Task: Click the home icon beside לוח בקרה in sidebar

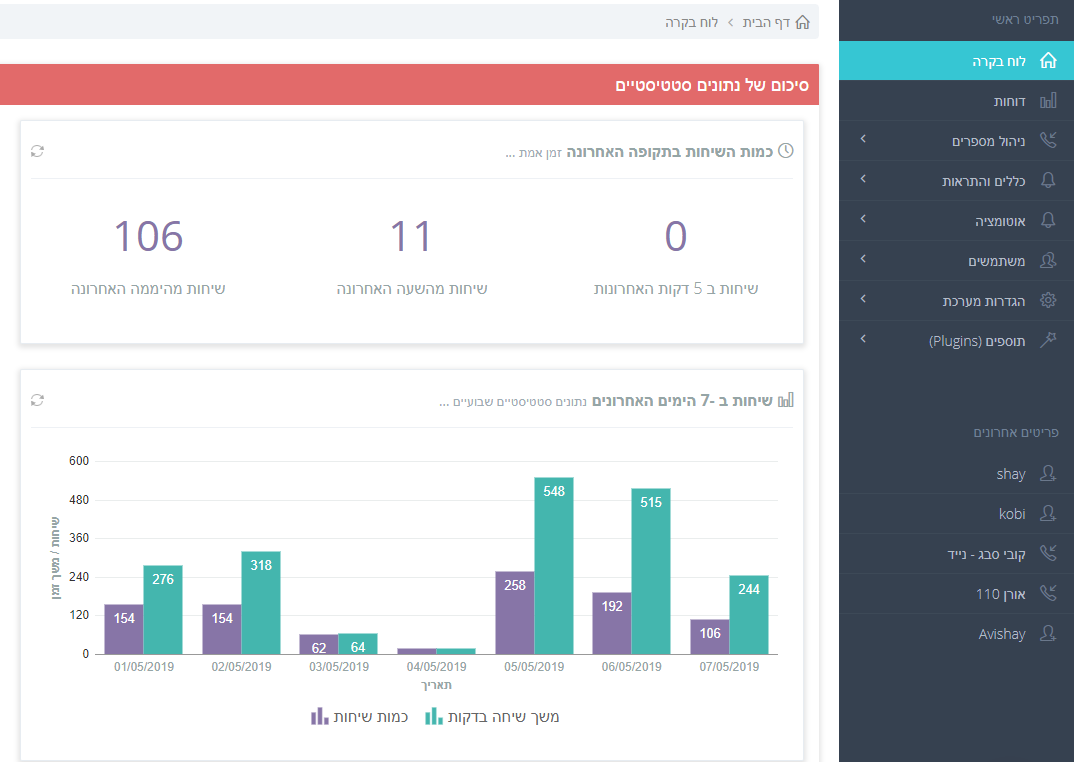Action: (x=1048, y=61)
